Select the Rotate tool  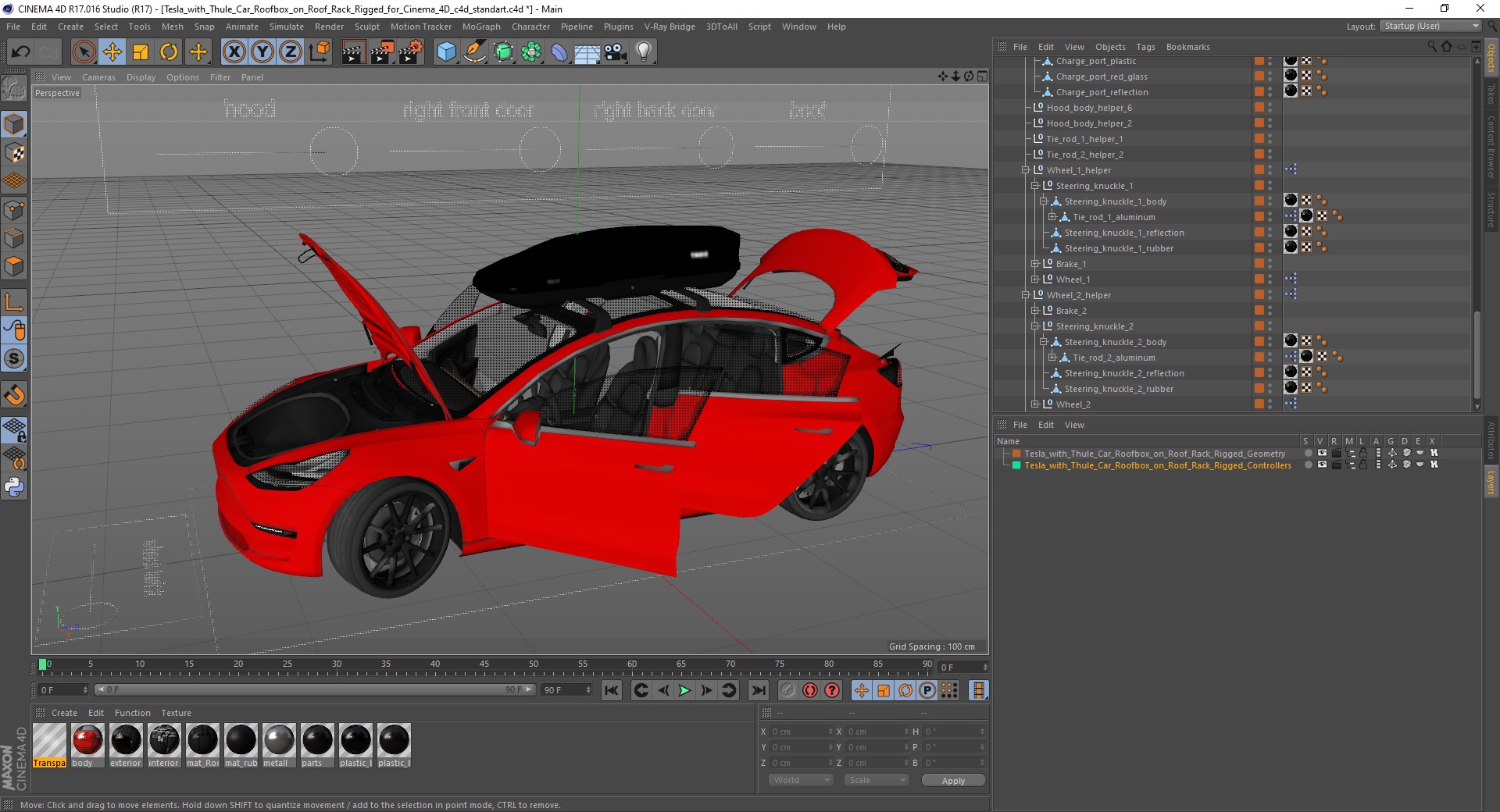pyautogui.click(x=169, y=52)
